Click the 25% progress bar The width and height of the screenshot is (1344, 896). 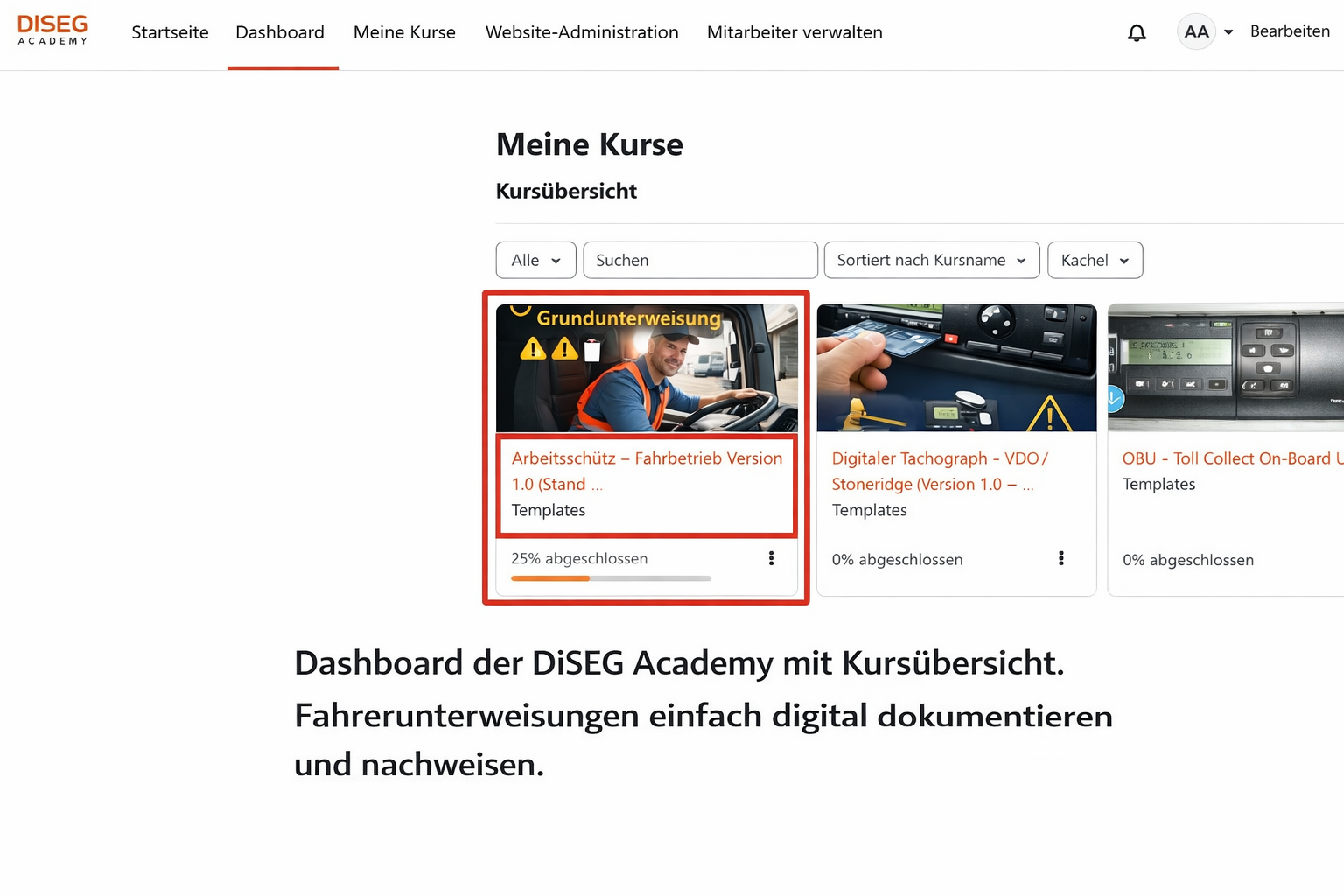[610, 578]
